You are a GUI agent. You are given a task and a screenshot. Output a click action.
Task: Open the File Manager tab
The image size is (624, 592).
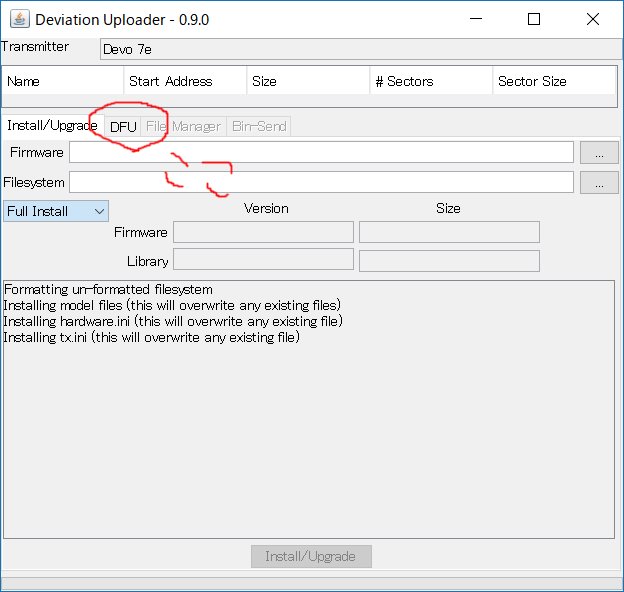click(x=183, y=127)
